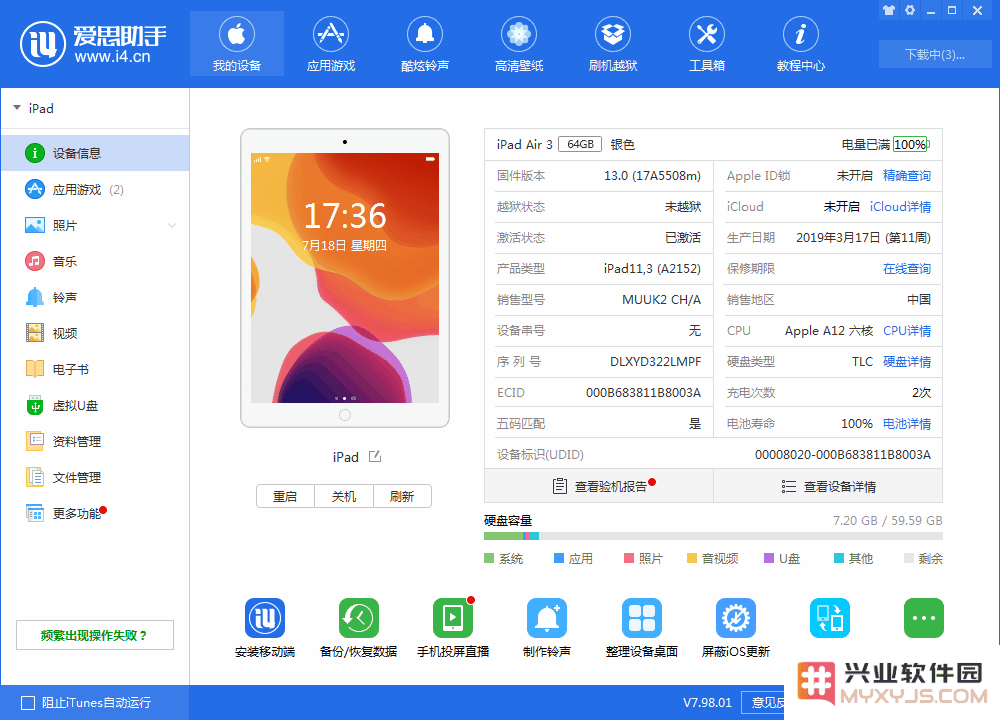1000x720 pixels.
Task: Click the 100% battery indicator
Action: click(x=911, y=144)
